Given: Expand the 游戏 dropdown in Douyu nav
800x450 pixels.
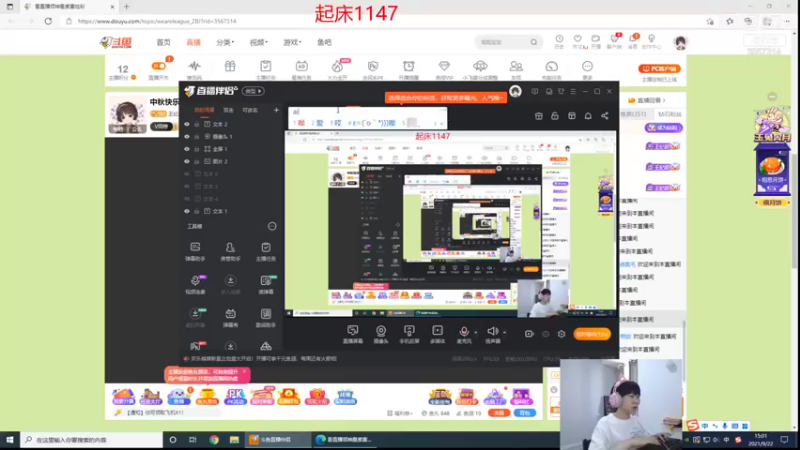Looking at the screenshot, I should [292, 42].
